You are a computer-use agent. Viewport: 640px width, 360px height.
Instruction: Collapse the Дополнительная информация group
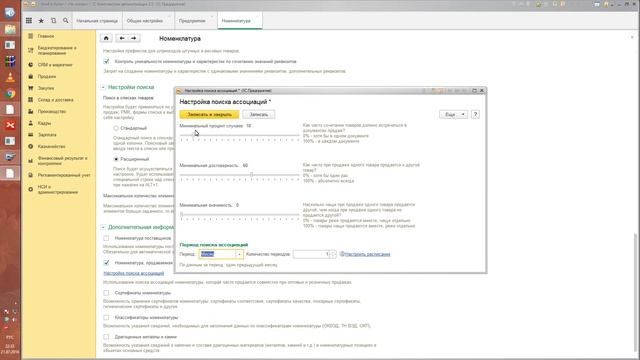(x=103, y=227)
